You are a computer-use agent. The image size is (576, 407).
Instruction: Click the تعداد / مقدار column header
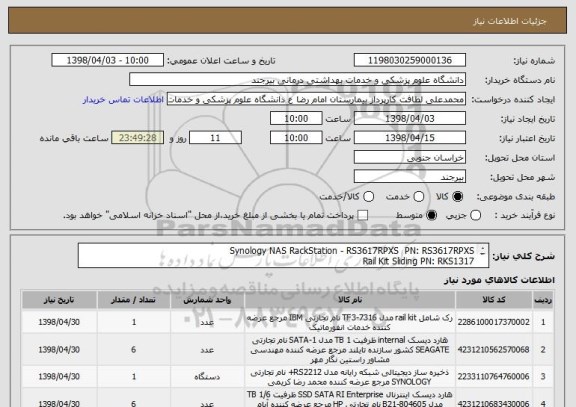pos(134,300)
